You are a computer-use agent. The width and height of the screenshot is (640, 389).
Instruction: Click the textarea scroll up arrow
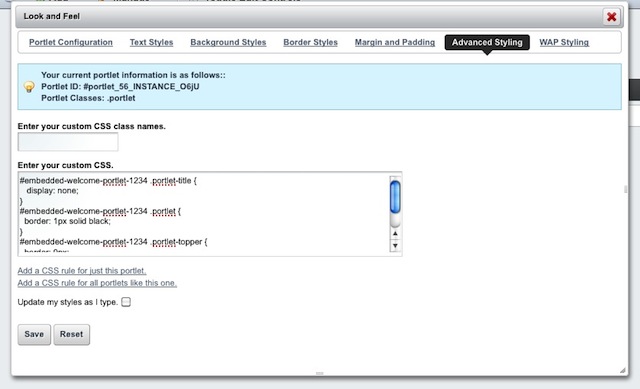click(395, 234)
